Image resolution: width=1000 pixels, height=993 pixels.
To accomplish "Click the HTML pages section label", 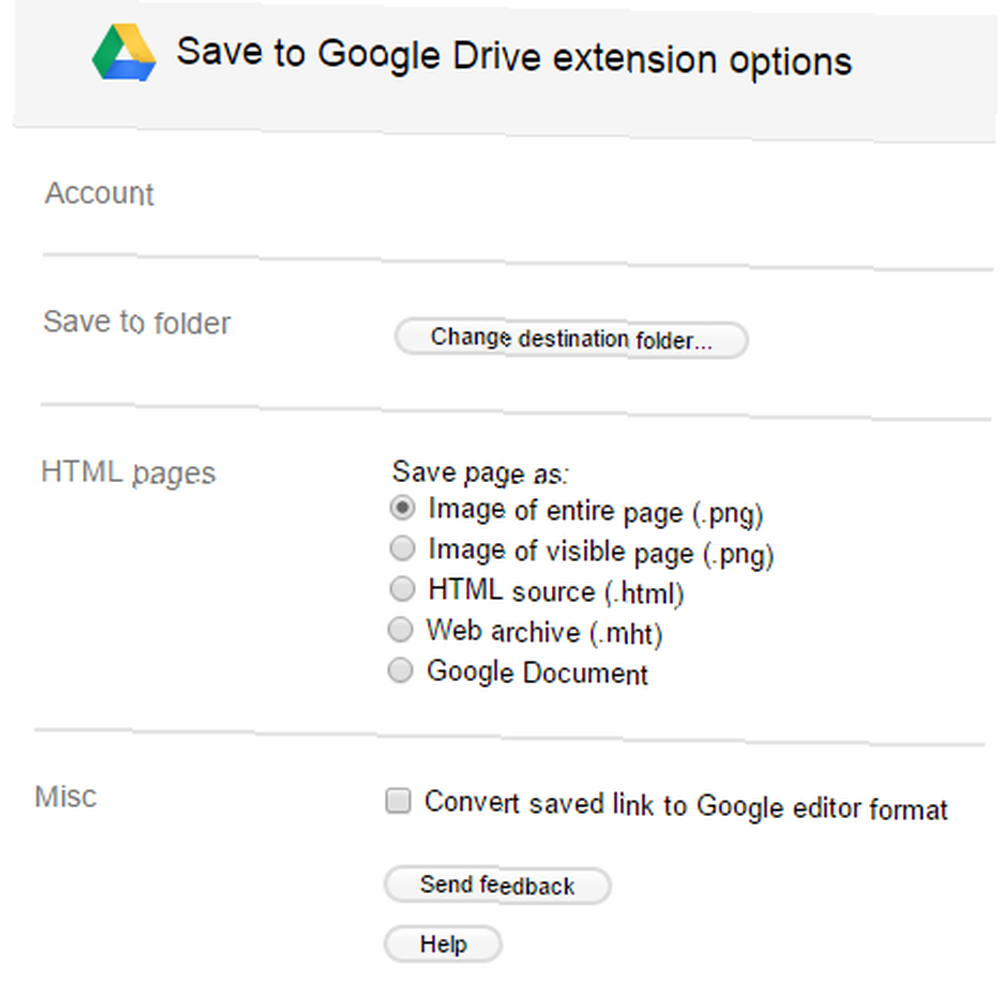I will 128,473.
